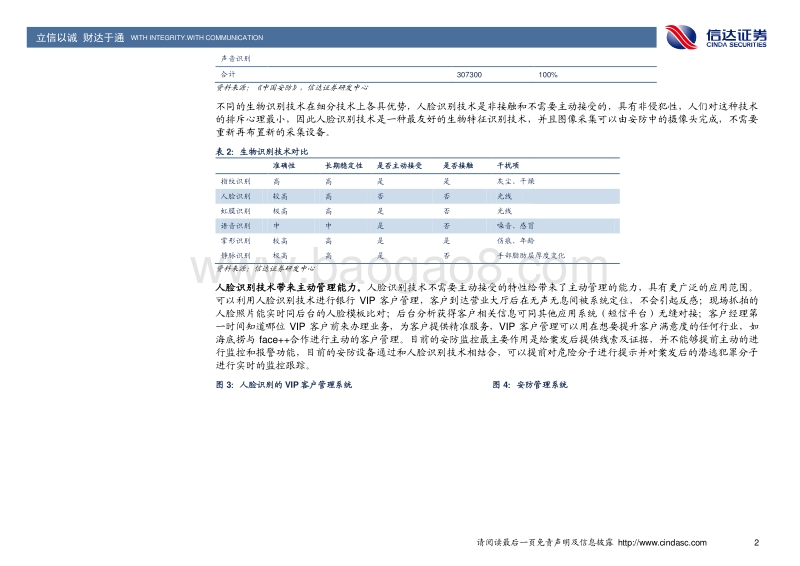Viewport: 800px width, 566px height.
Task: Select the header slogan 立信以诚 财达于通
Action: click(80, 37)
